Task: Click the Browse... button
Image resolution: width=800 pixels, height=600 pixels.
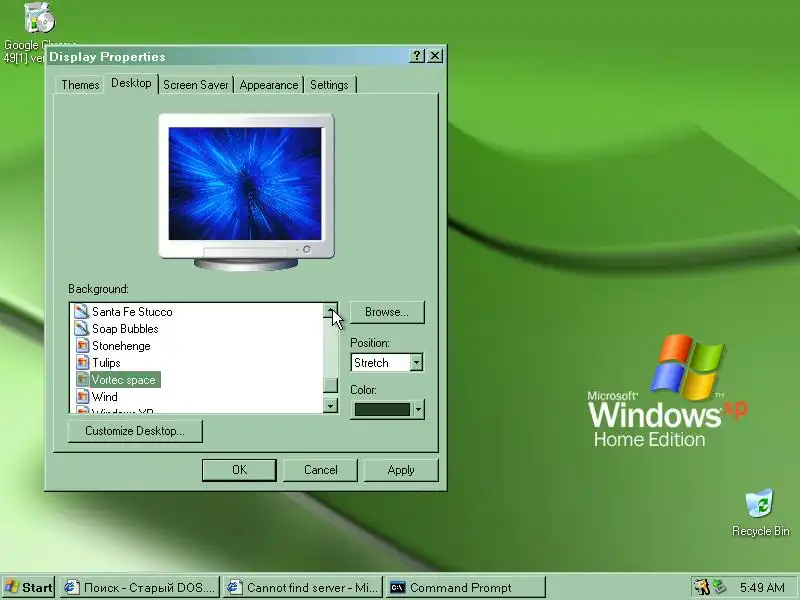Action: (x=387, y=312)
